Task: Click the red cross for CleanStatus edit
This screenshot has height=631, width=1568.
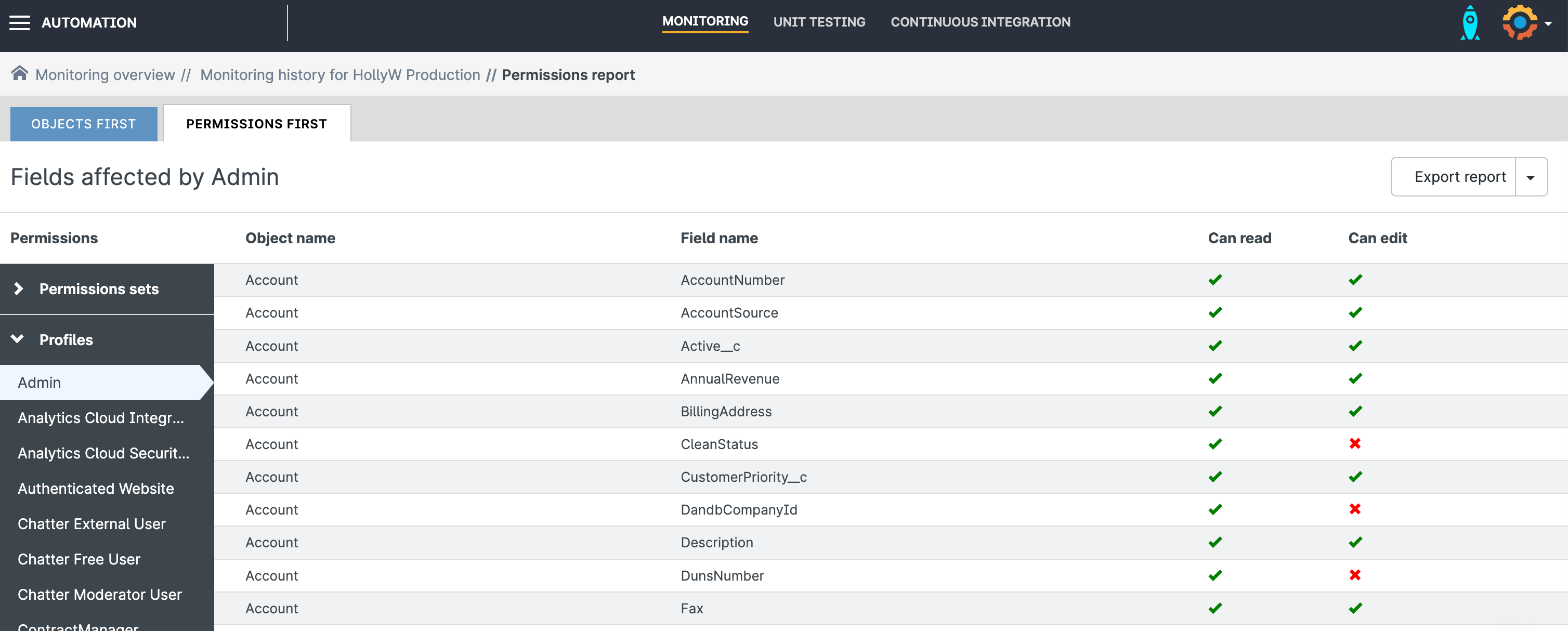Action: [1354, 443]
